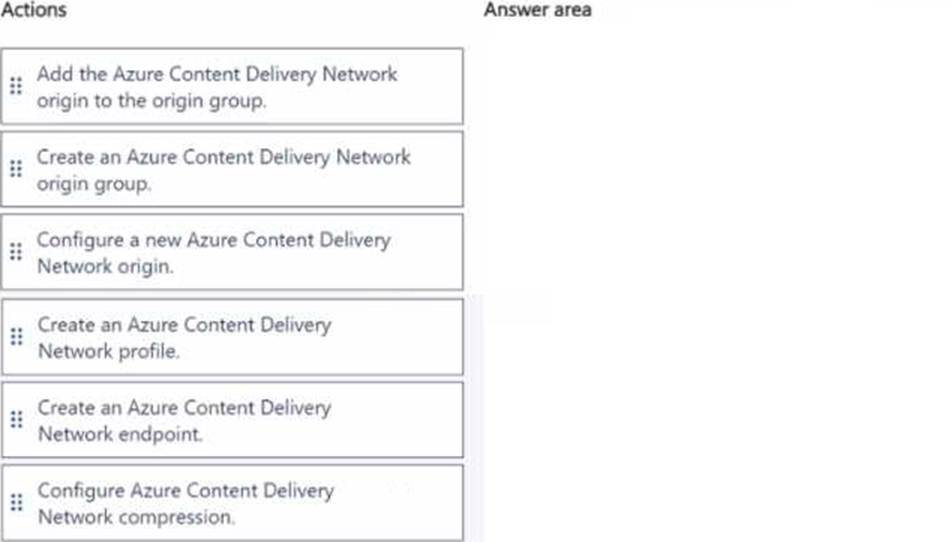Click the Answer area heading
Viewport: 951px width, 542px height.
point(537,11)
